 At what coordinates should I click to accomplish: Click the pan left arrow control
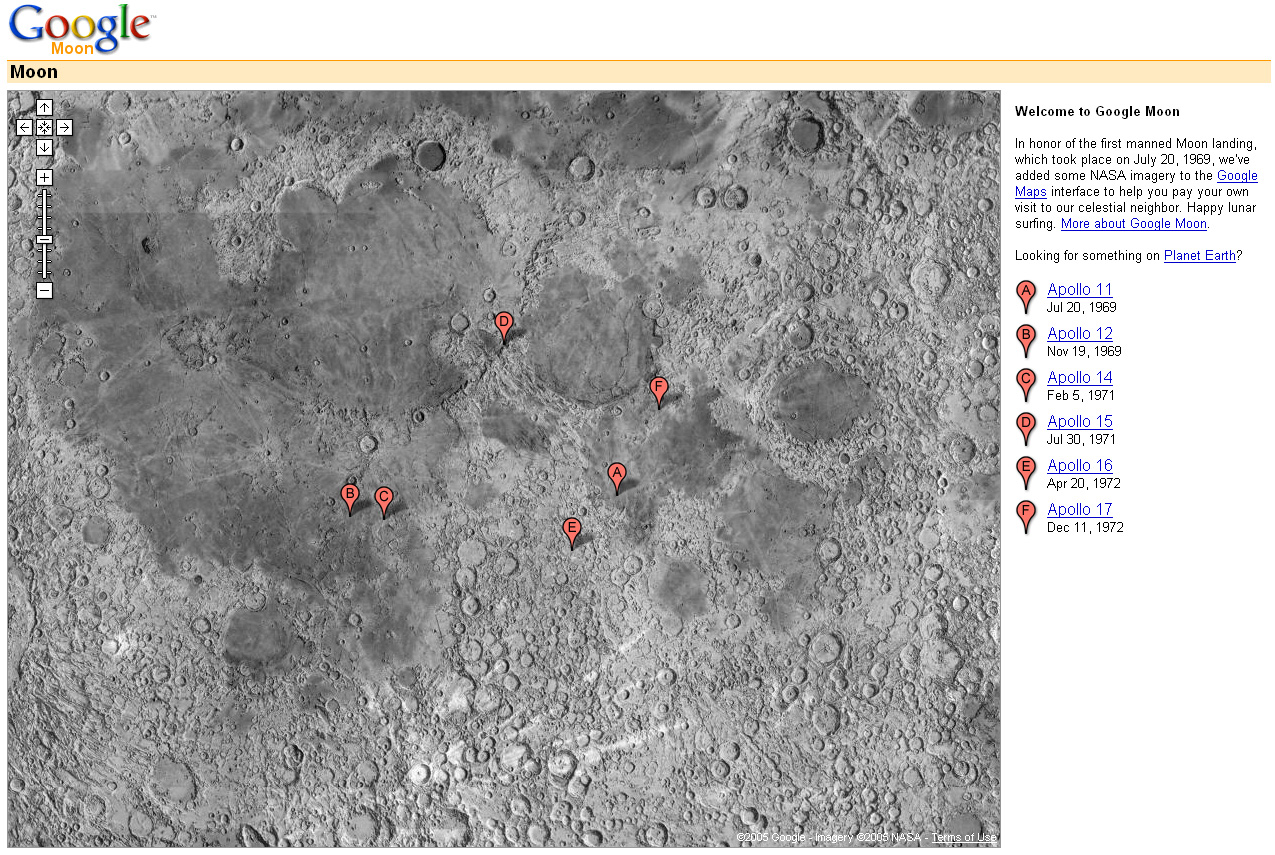click(25, 127)
